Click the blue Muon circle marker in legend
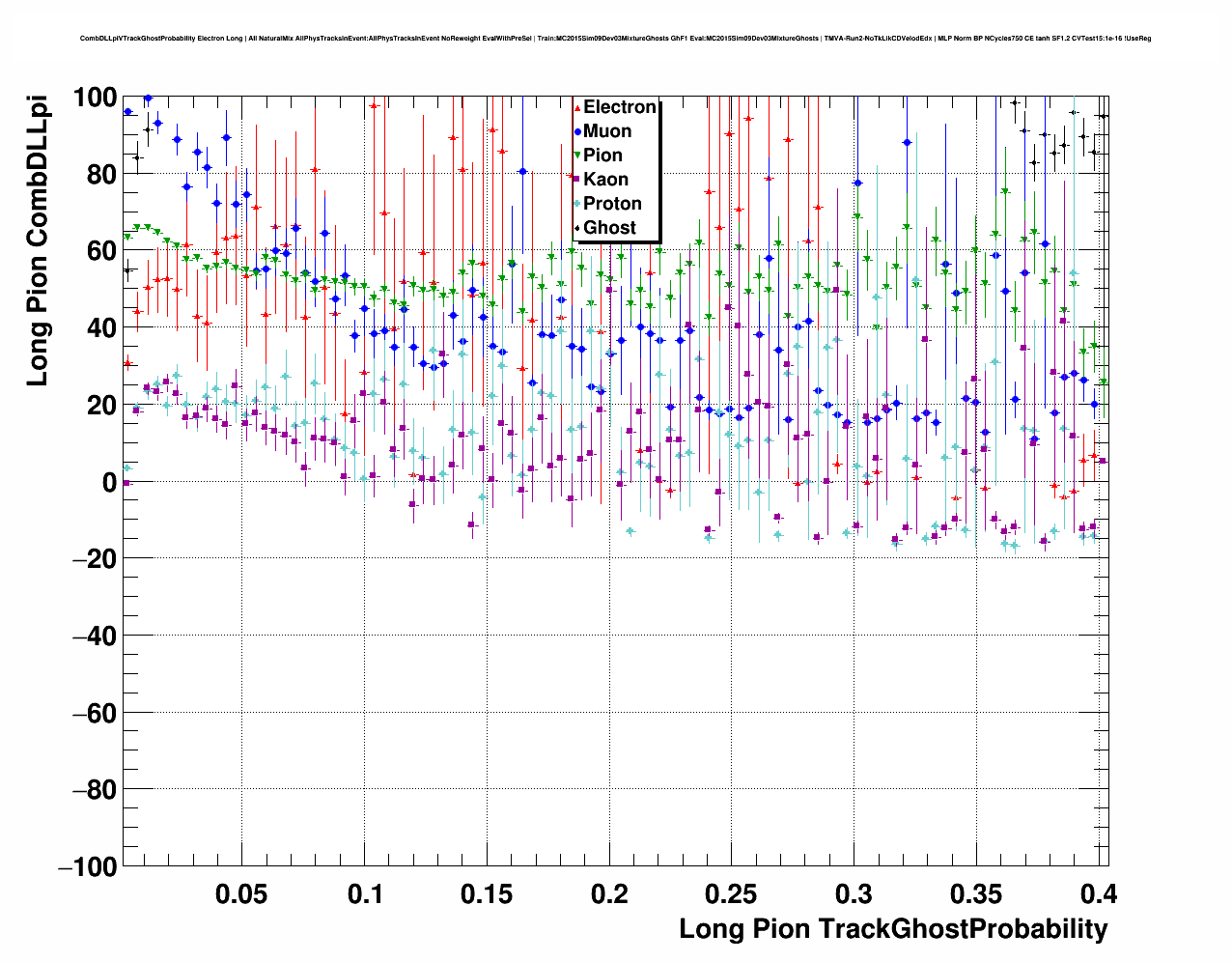Viewport: 1232px width, 962px height. point(577,131)
